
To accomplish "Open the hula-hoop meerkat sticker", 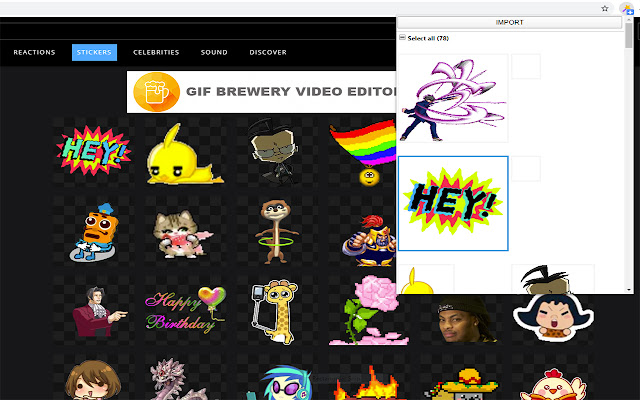I will pos(276,231).
